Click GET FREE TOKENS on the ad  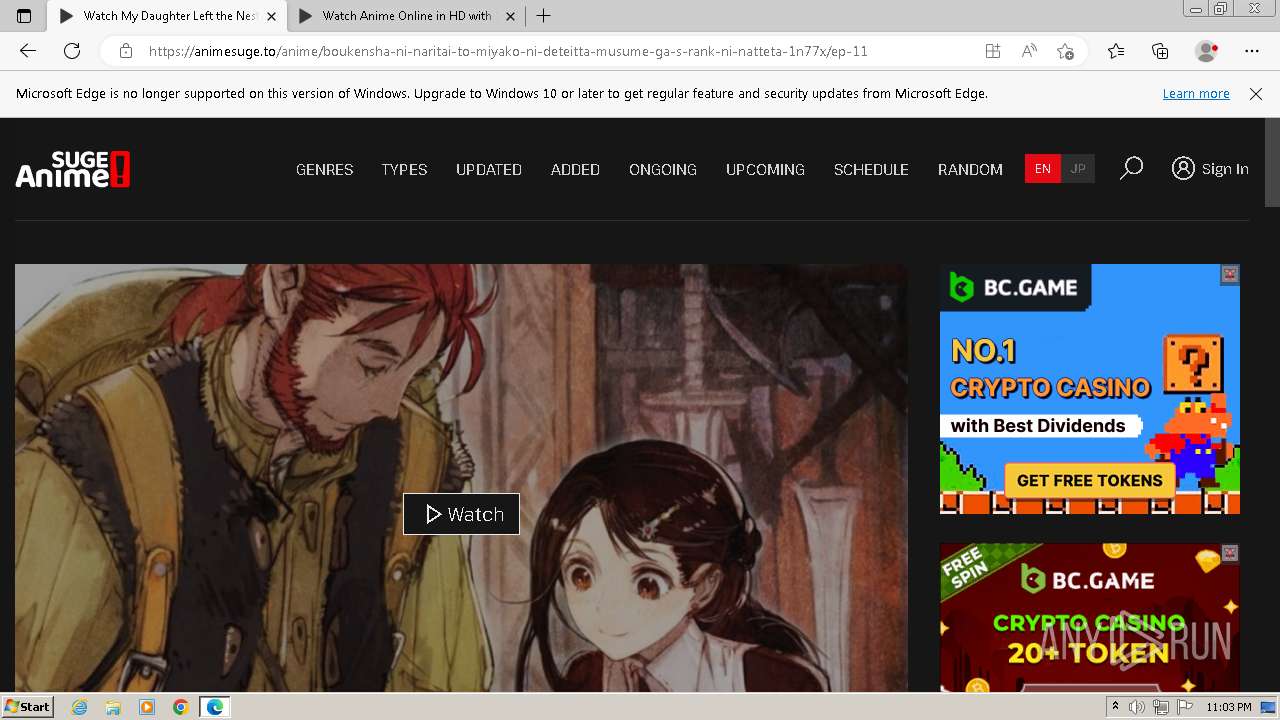tap(1089, 480)
